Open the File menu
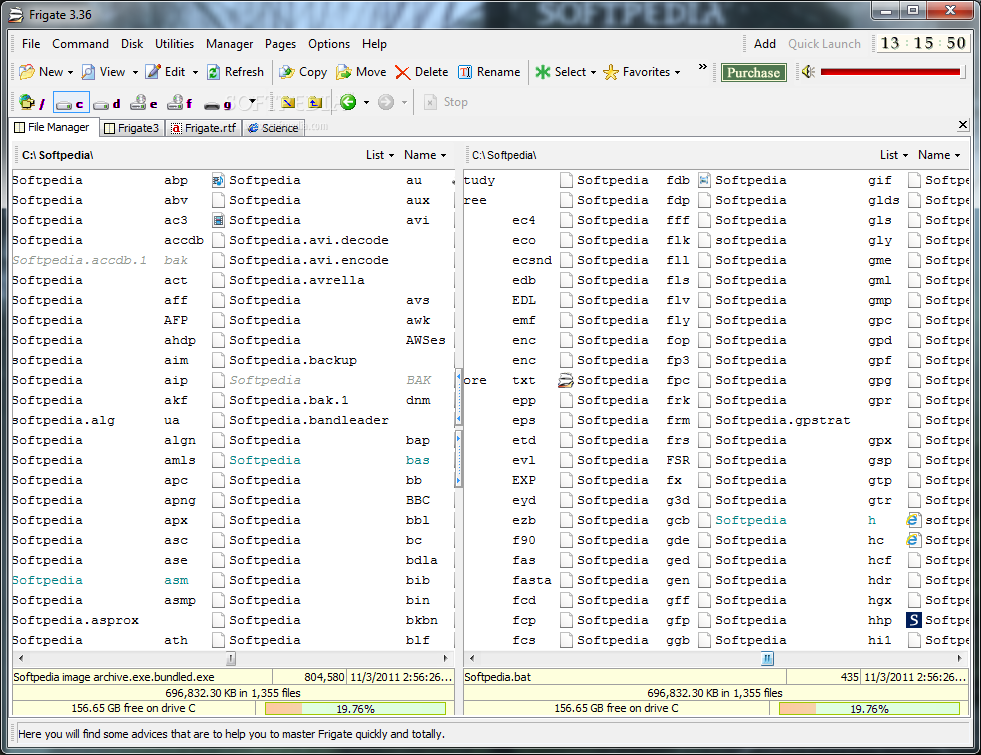 coord(31,44)
